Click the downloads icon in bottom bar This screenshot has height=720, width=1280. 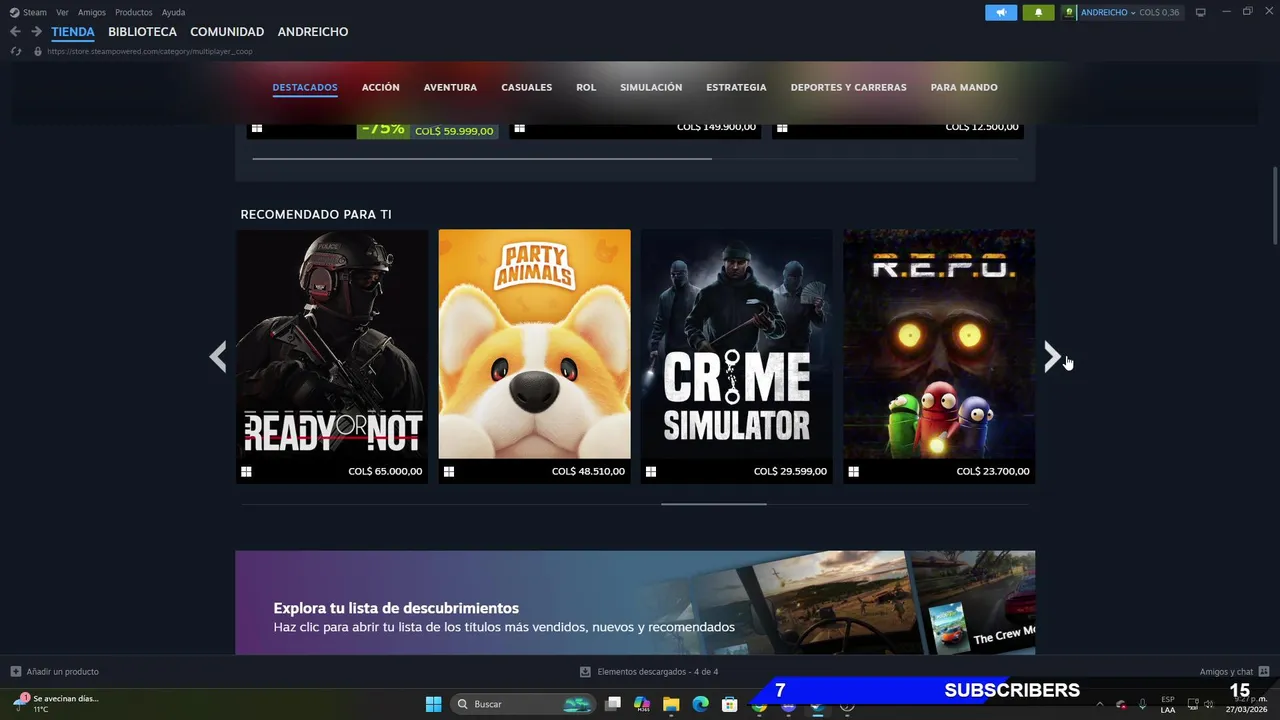(x=585, y=672)
